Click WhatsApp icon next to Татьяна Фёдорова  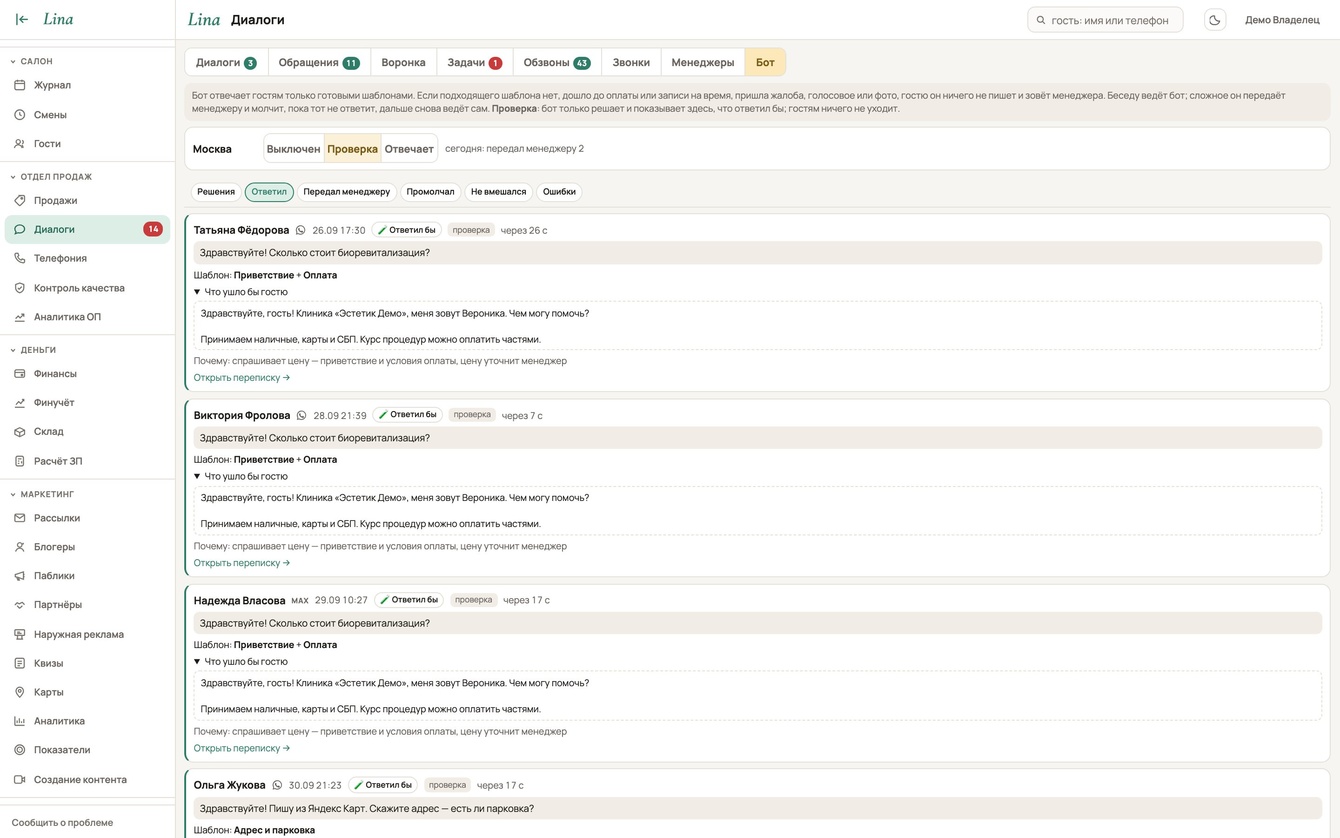tap(300, 230)
